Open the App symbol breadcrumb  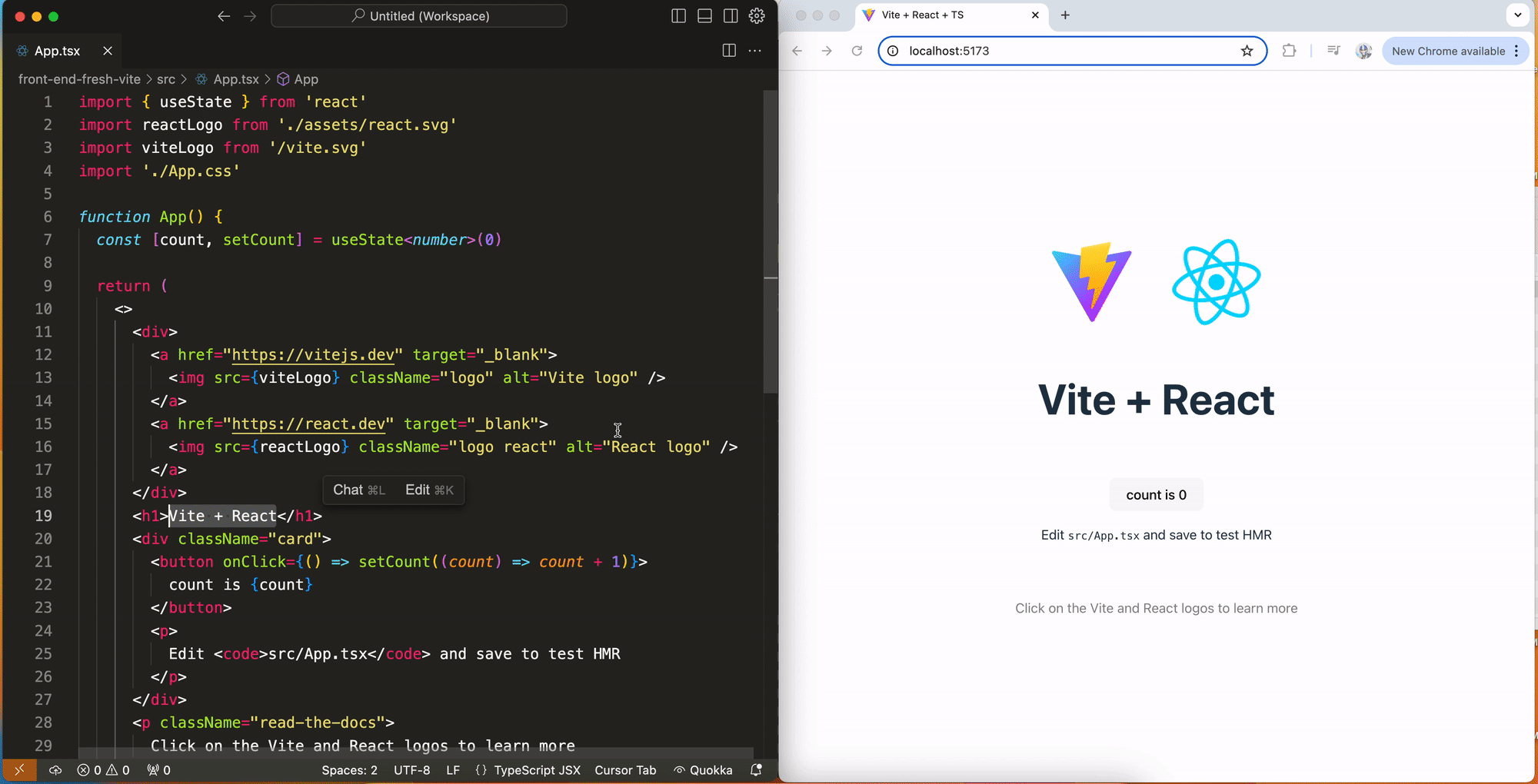pos(298,79)
